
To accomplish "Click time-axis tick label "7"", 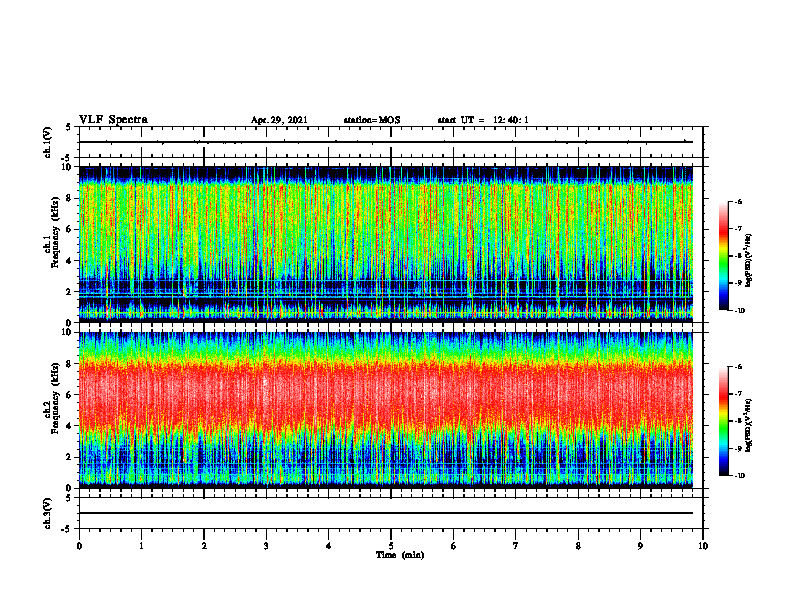I will pyautogui.click(x=516, y=546).
